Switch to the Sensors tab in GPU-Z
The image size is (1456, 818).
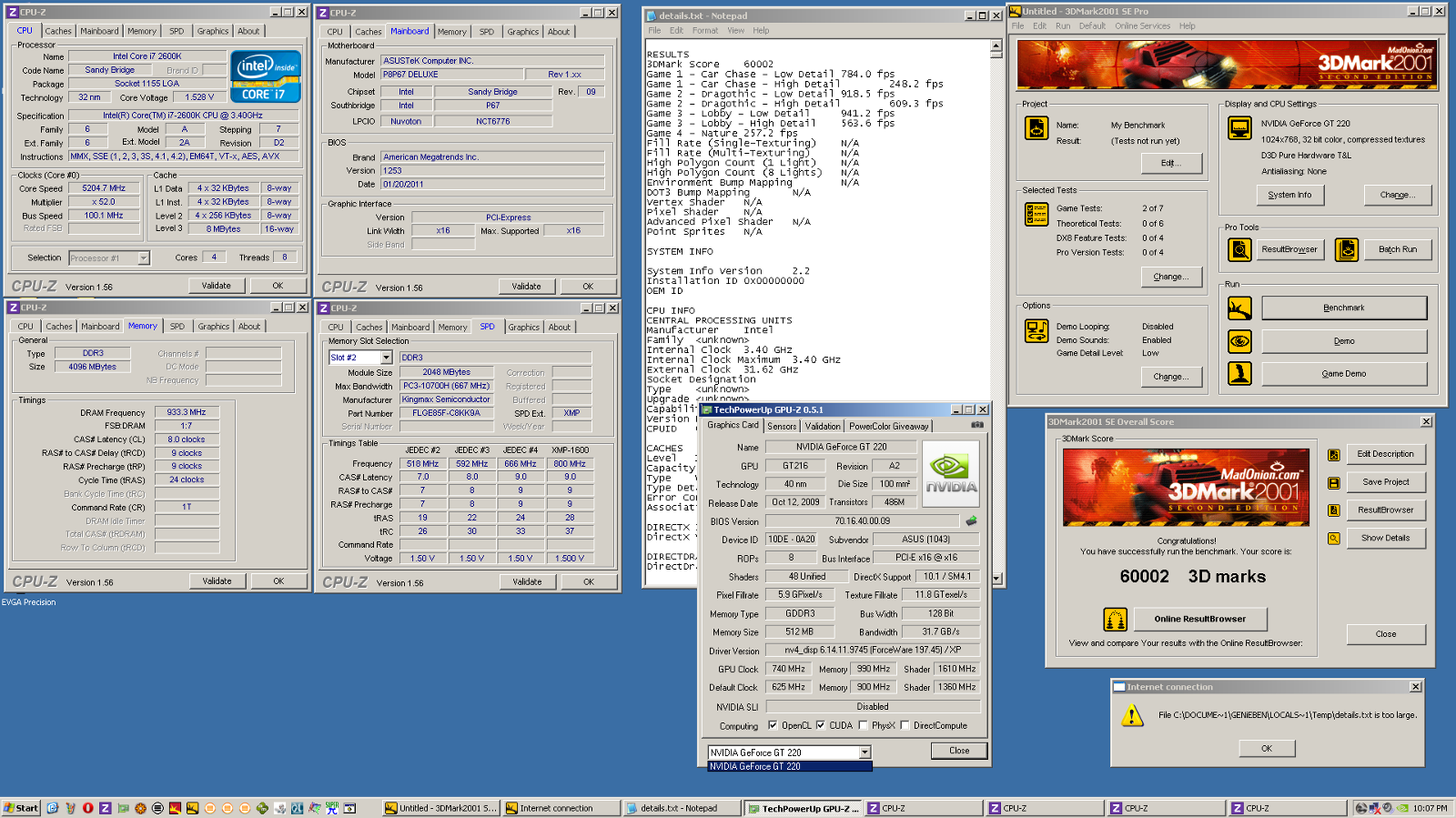pyautogui.click(x=782, y=426)
